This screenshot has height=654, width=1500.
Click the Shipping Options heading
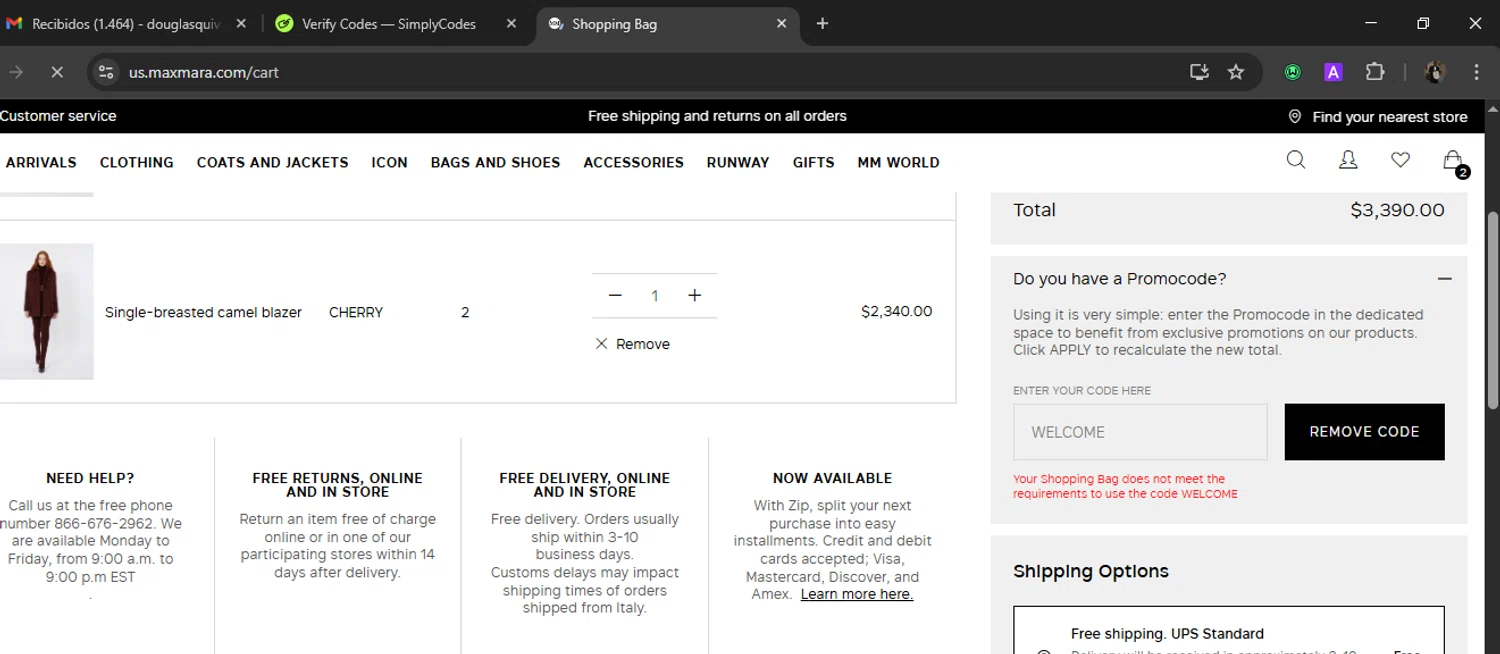(1090, 571)
